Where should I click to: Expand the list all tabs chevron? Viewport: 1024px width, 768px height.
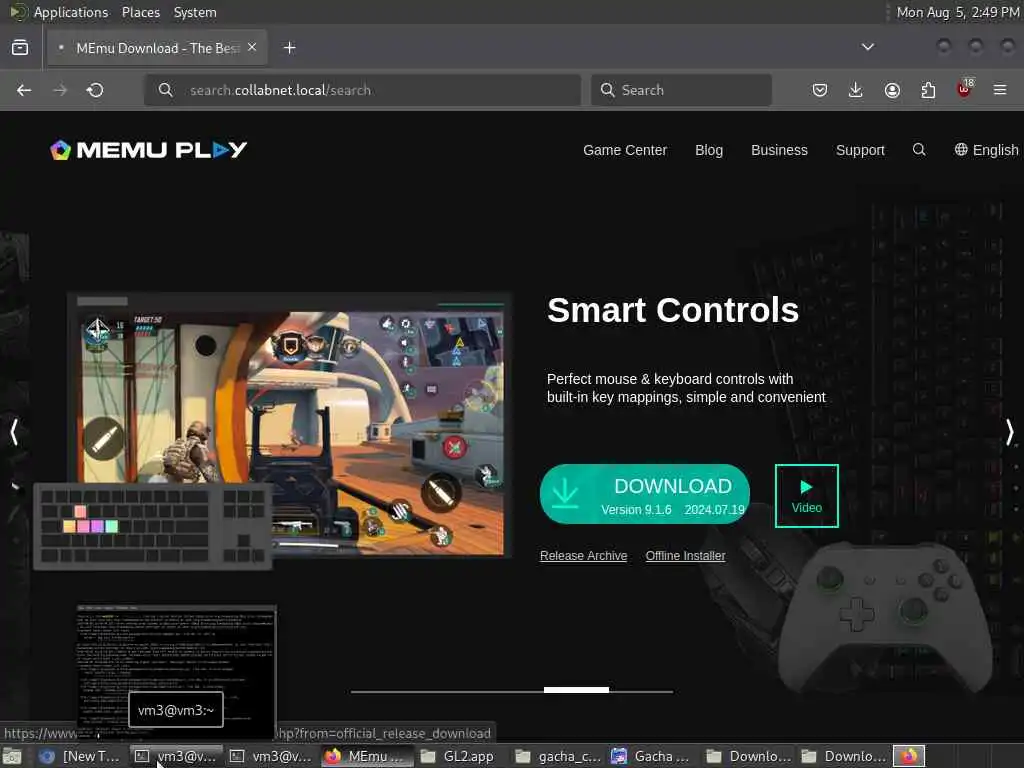coord(867,47)
